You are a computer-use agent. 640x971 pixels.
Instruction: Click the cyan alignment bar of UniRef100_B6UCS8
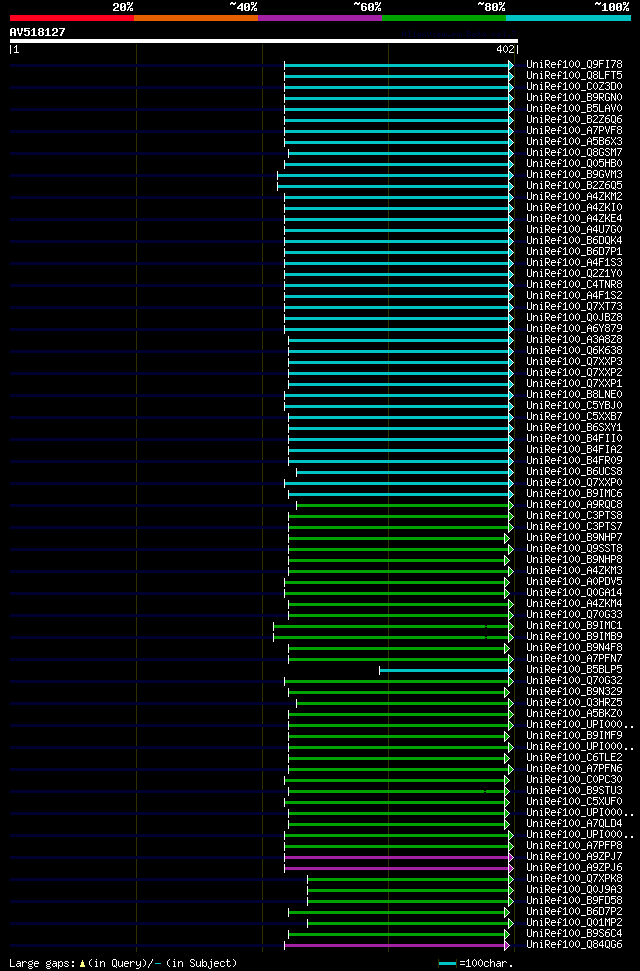point(405,472)
